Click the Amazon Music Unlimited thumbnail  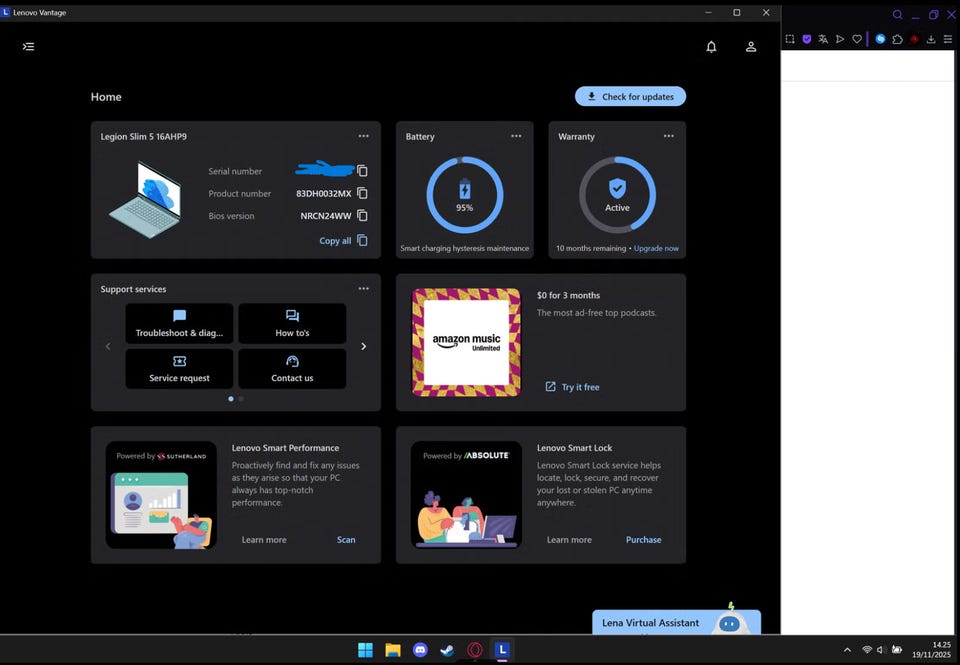(x=466, y=342)
